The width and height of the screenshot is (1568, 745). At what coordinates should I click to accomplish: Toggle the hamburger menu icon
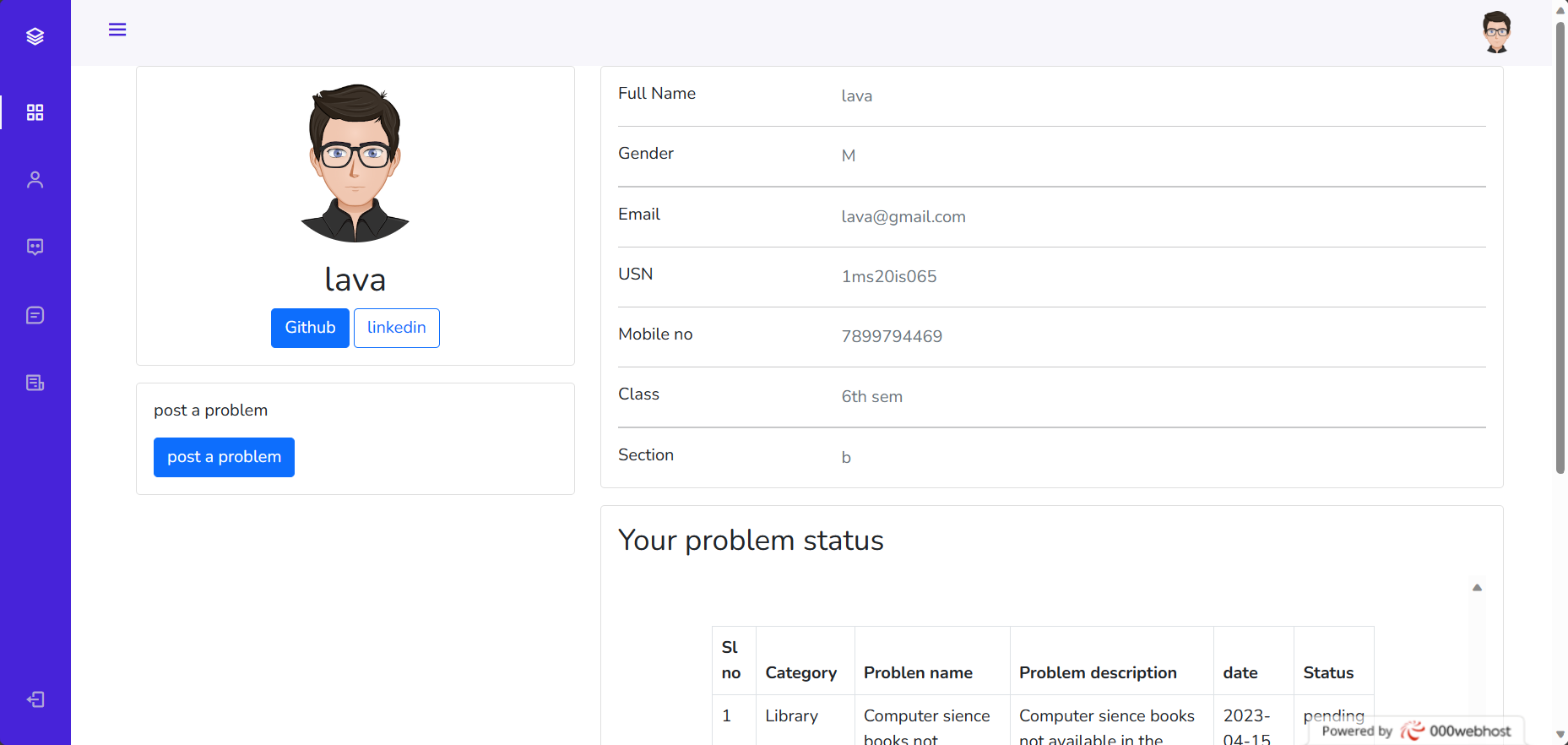click(x=117, y=30)
